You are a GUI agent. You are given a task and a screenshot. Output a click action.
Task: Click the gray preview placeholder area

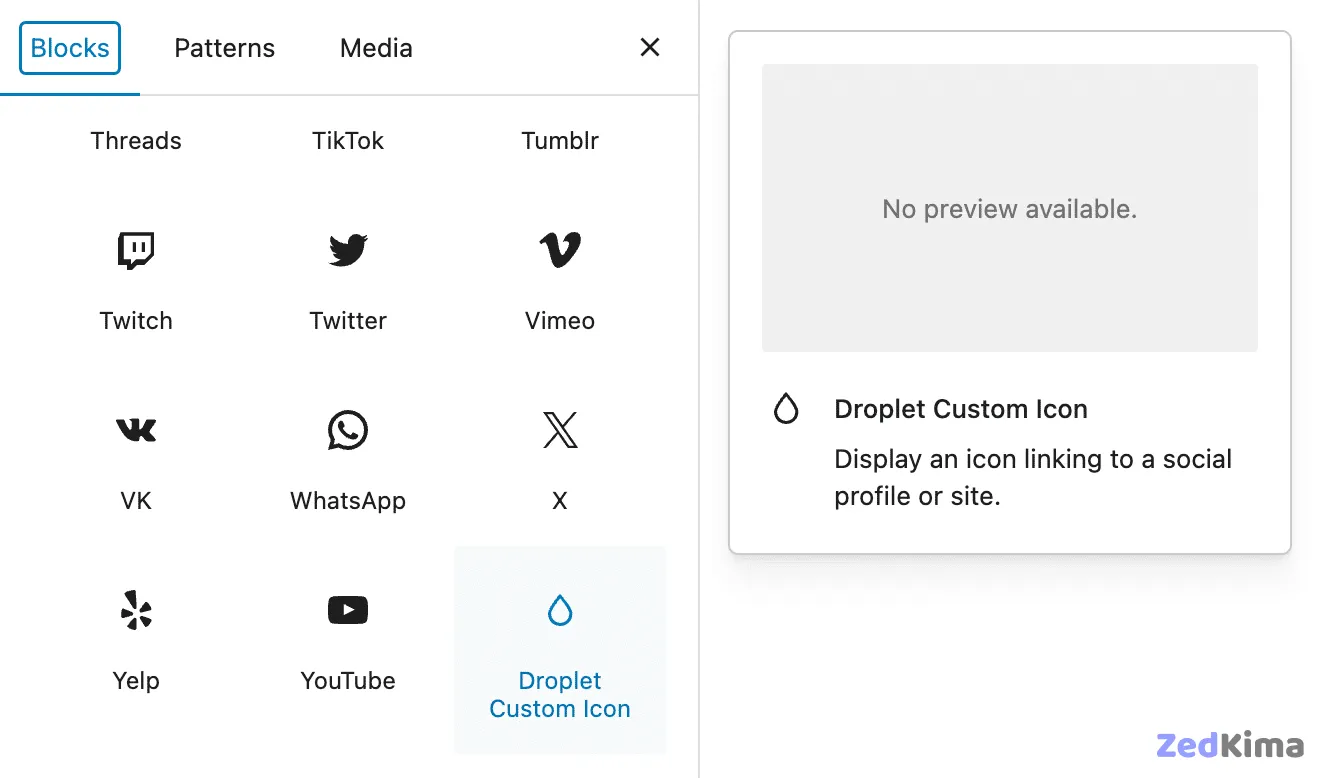(x=1009, y=208)
